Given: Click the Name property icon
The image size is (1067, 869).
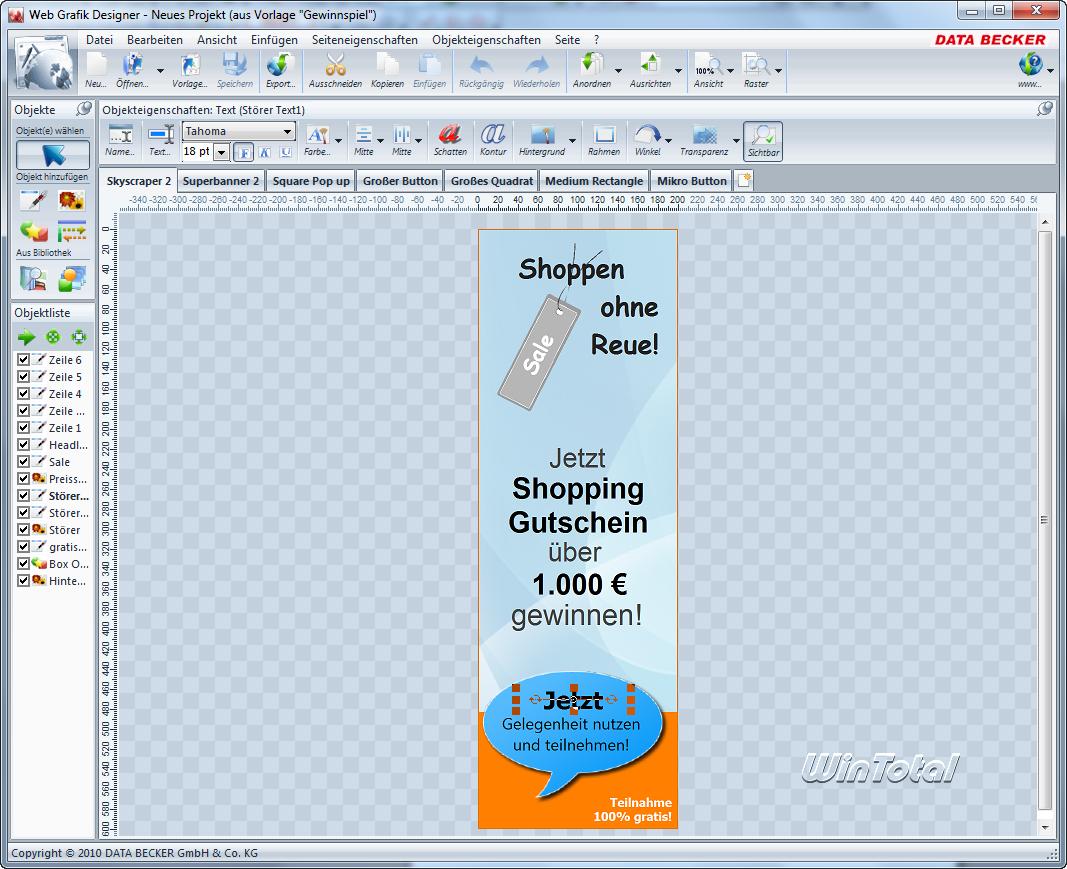Looking at the screenshot, I should tap(120, 141).
